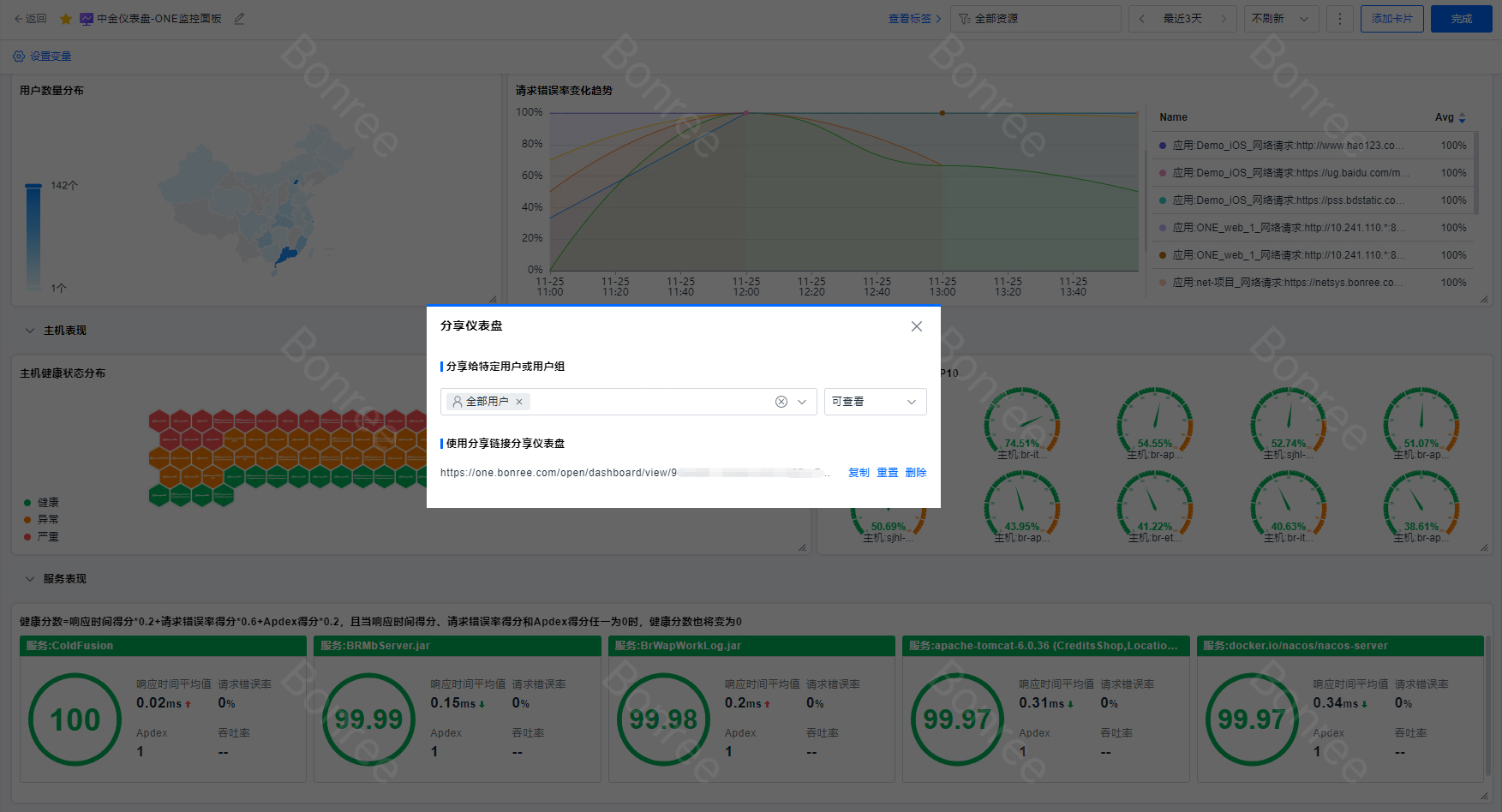The width and height of the screenshot is (1502, 812).
Task: Open the more options vertical dots menu
Action: pos(1340,19)
